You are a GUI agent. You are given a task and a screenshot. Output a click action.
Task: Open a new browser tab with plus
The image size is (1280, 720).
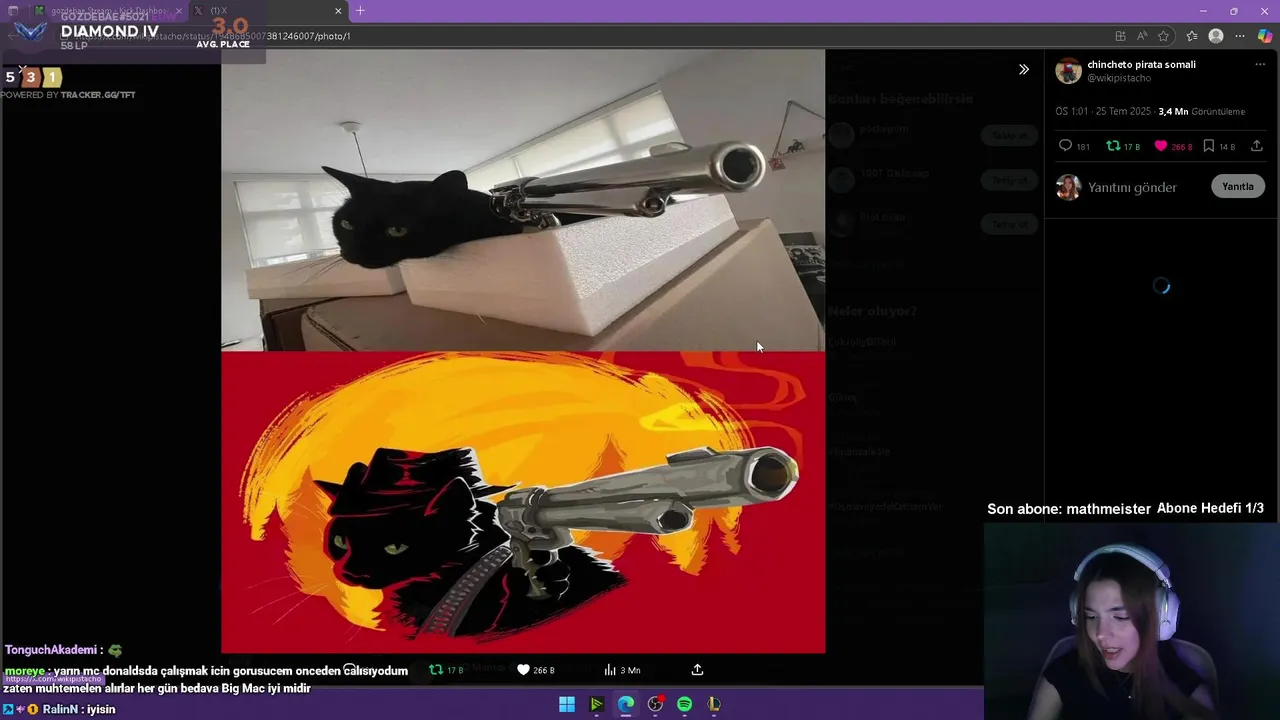point(360,11)
